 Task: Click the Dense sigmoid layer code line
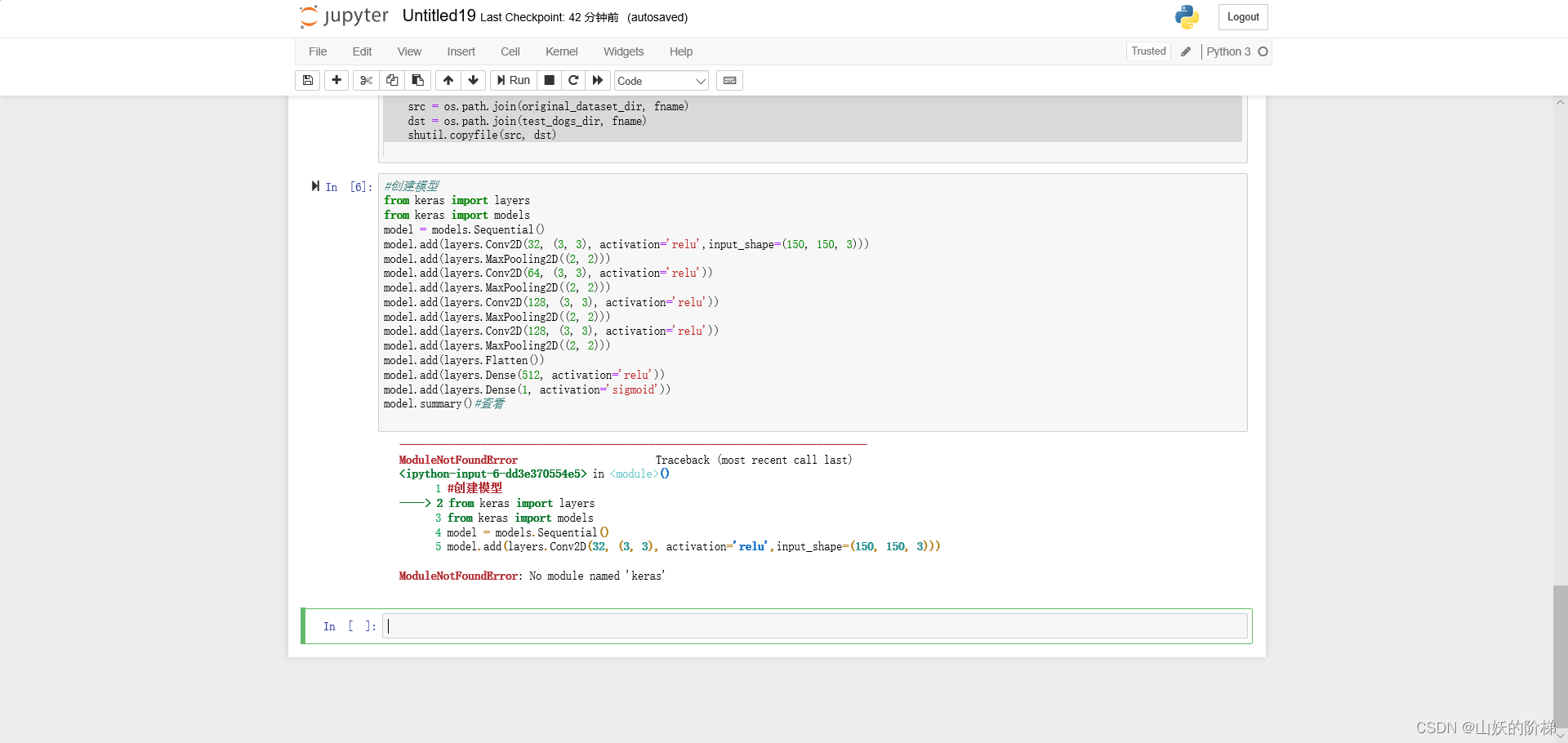click(527, 390)
